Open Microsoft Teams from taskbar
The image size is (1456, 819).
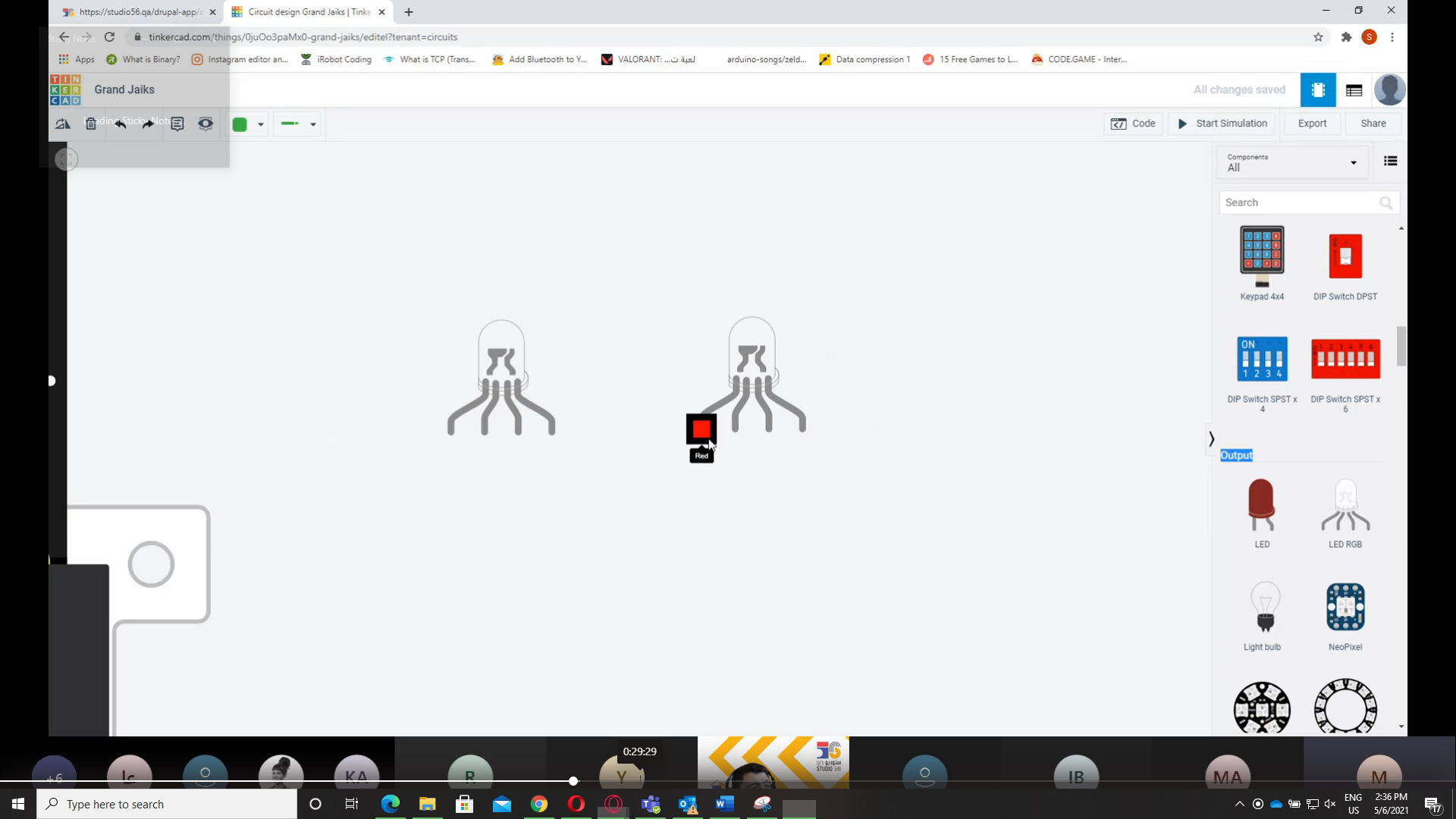click(651, 804)
